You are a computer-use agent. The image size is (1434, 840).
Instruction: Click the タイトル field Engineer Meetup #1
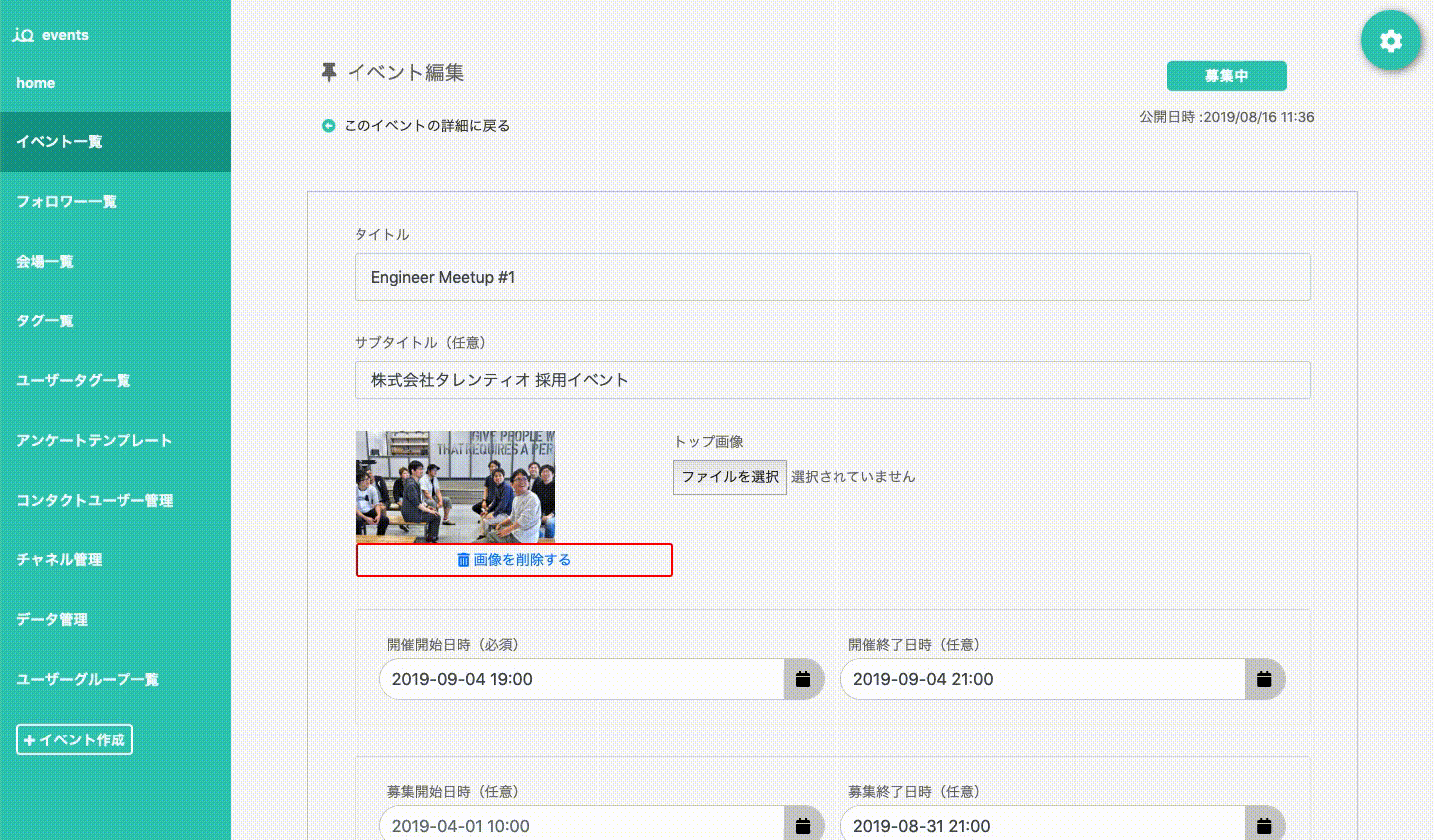pos(833,277)
